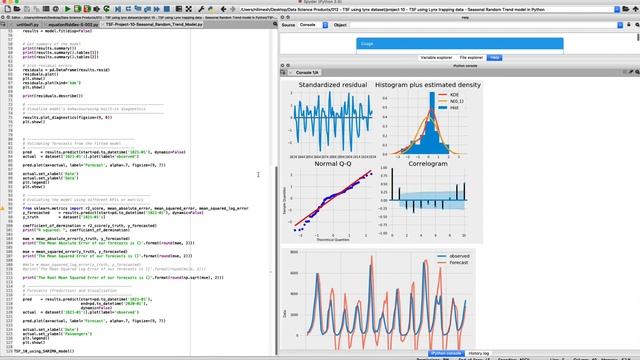
Task: Click the blue Usage banner in Help
Action: pyautogui.click(x=460, y=44)
